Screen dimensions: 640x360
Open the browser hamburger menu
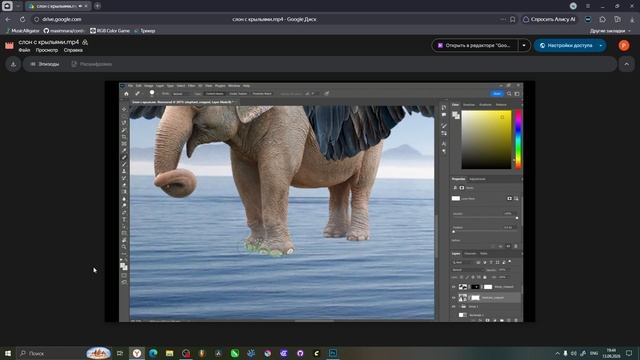click(x=588, y=6)
